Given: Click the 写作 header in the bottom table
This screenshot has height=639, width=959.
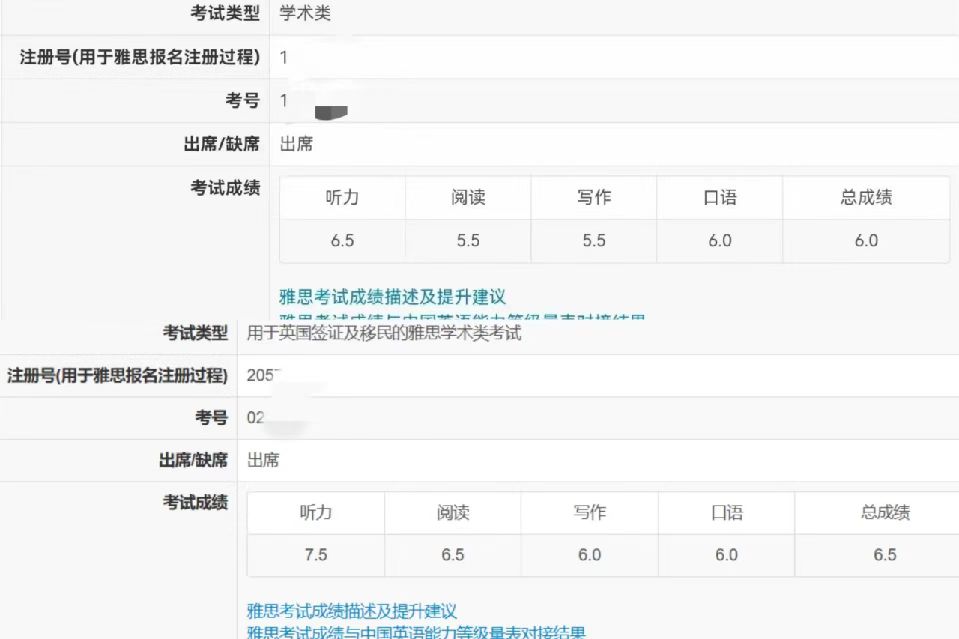Looking at the screenshot, I should click(x=589, y=513).
